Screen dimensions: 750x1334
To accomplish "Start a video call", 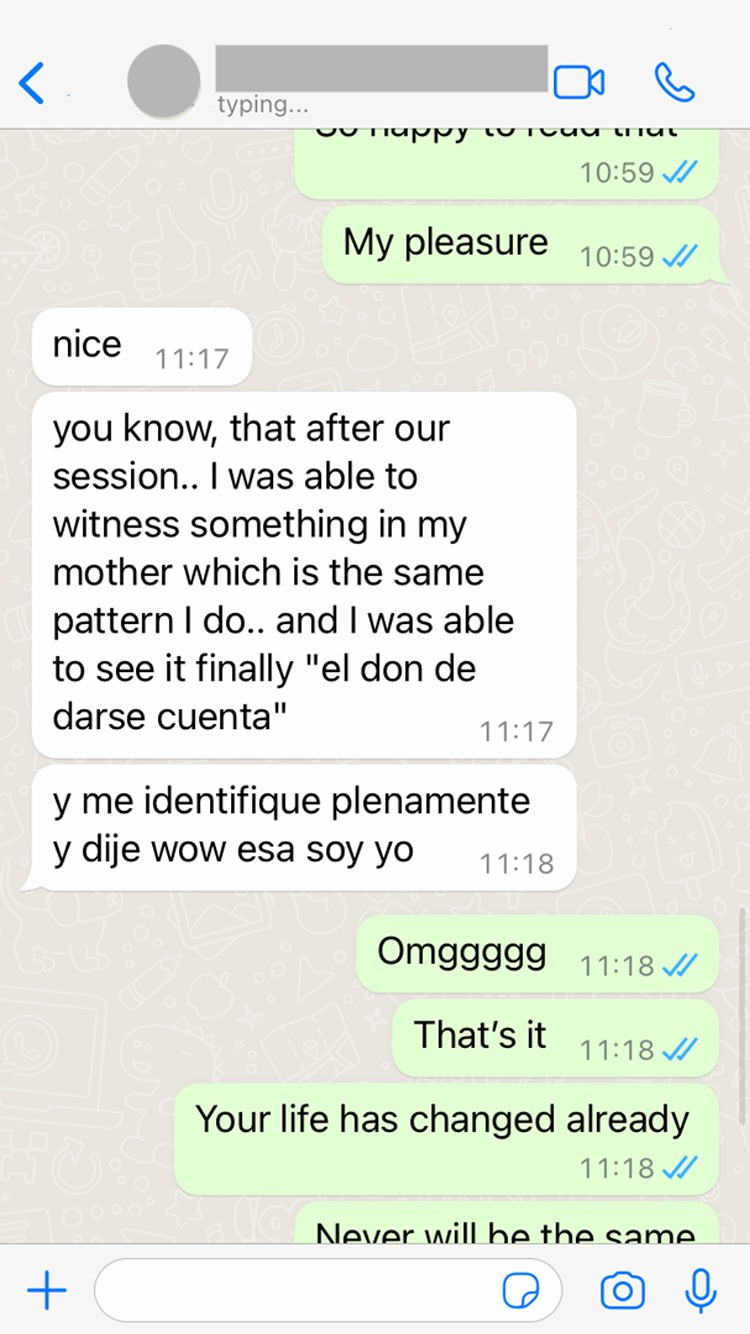I will (579, 82).
